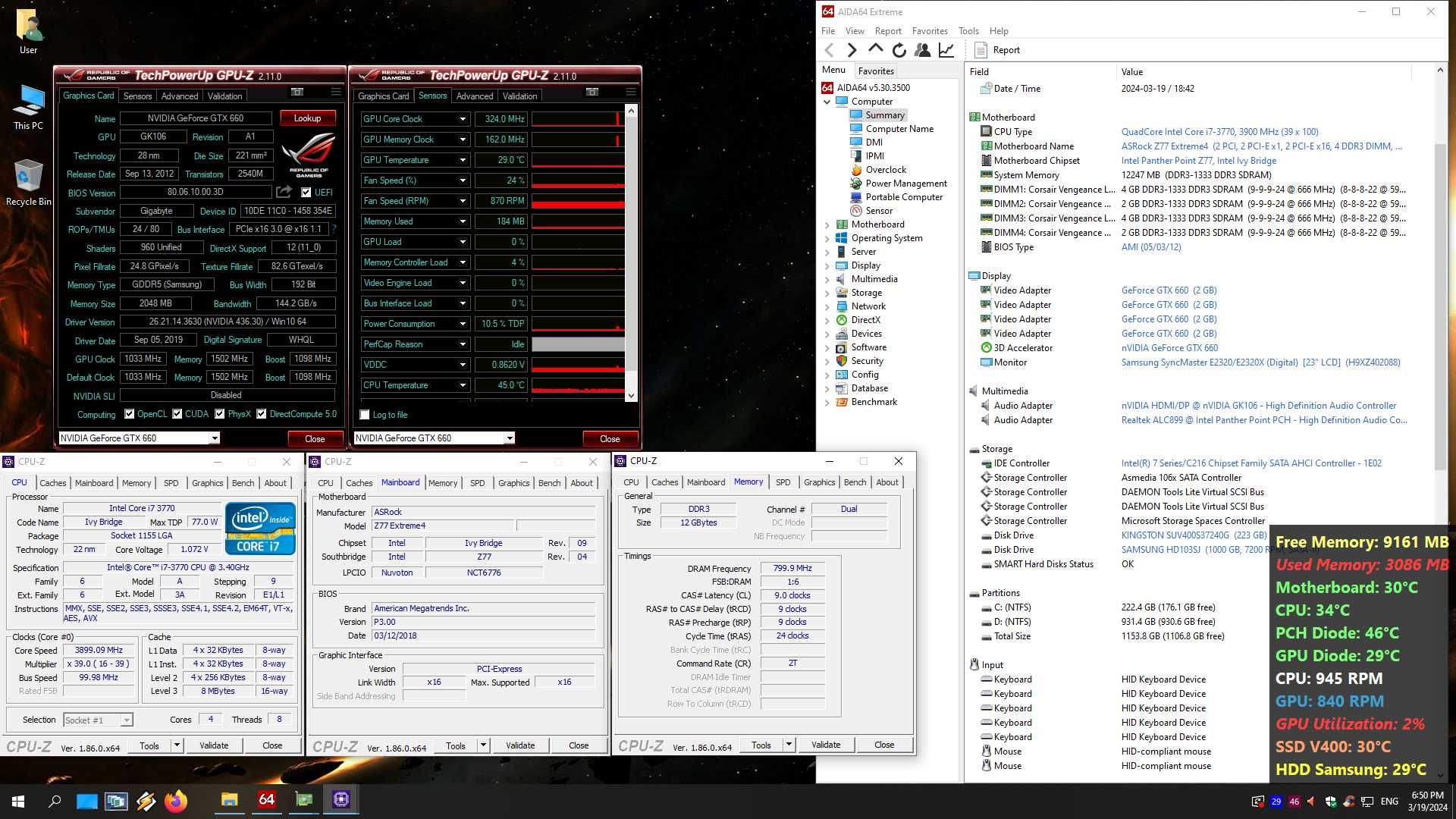Open hamburger menu in first GPU-Z window
The width and height of the screenshot is (1456, 819).
[336, 92]
